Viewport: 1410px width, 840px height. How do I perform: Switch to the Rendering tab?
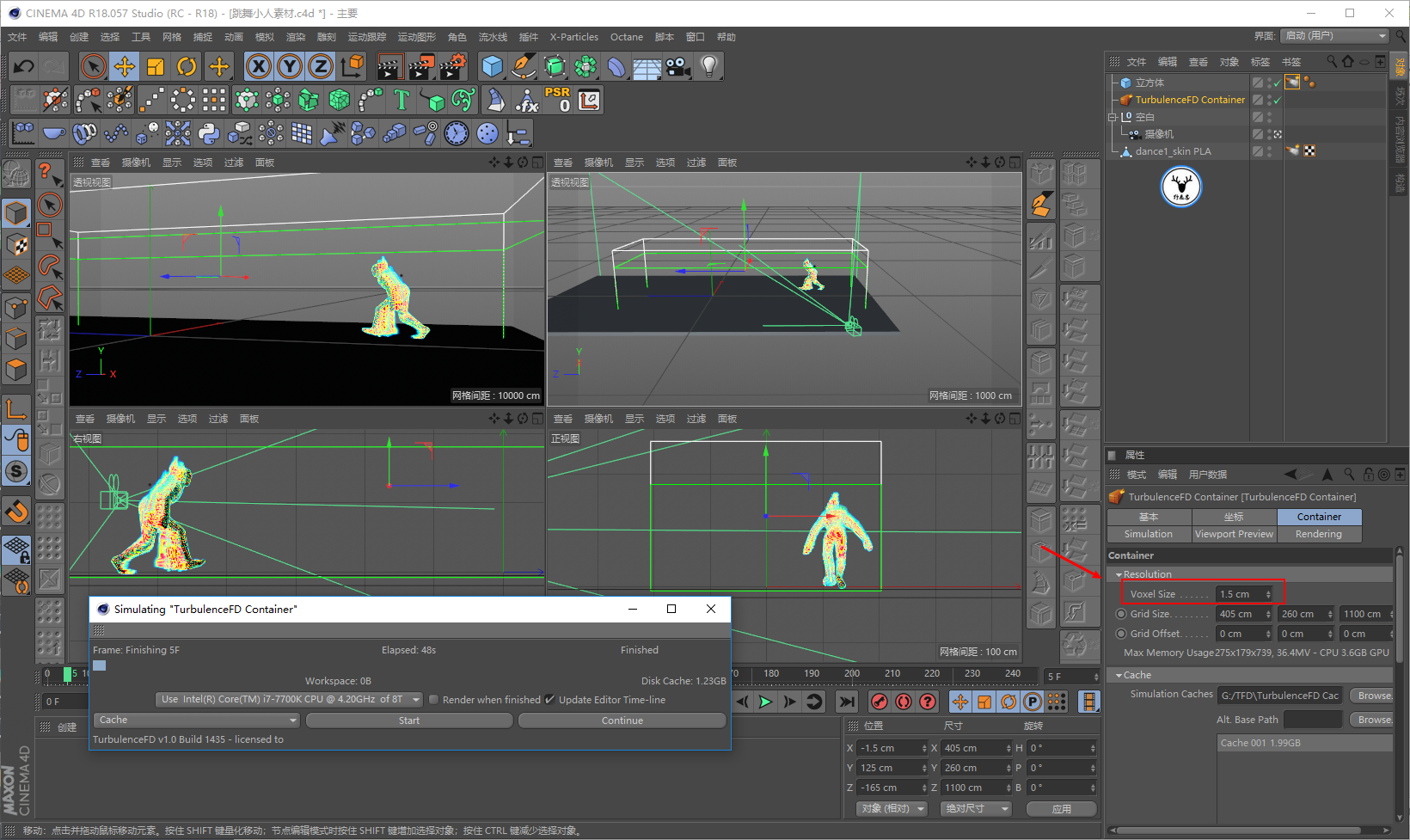(1319, 534)
